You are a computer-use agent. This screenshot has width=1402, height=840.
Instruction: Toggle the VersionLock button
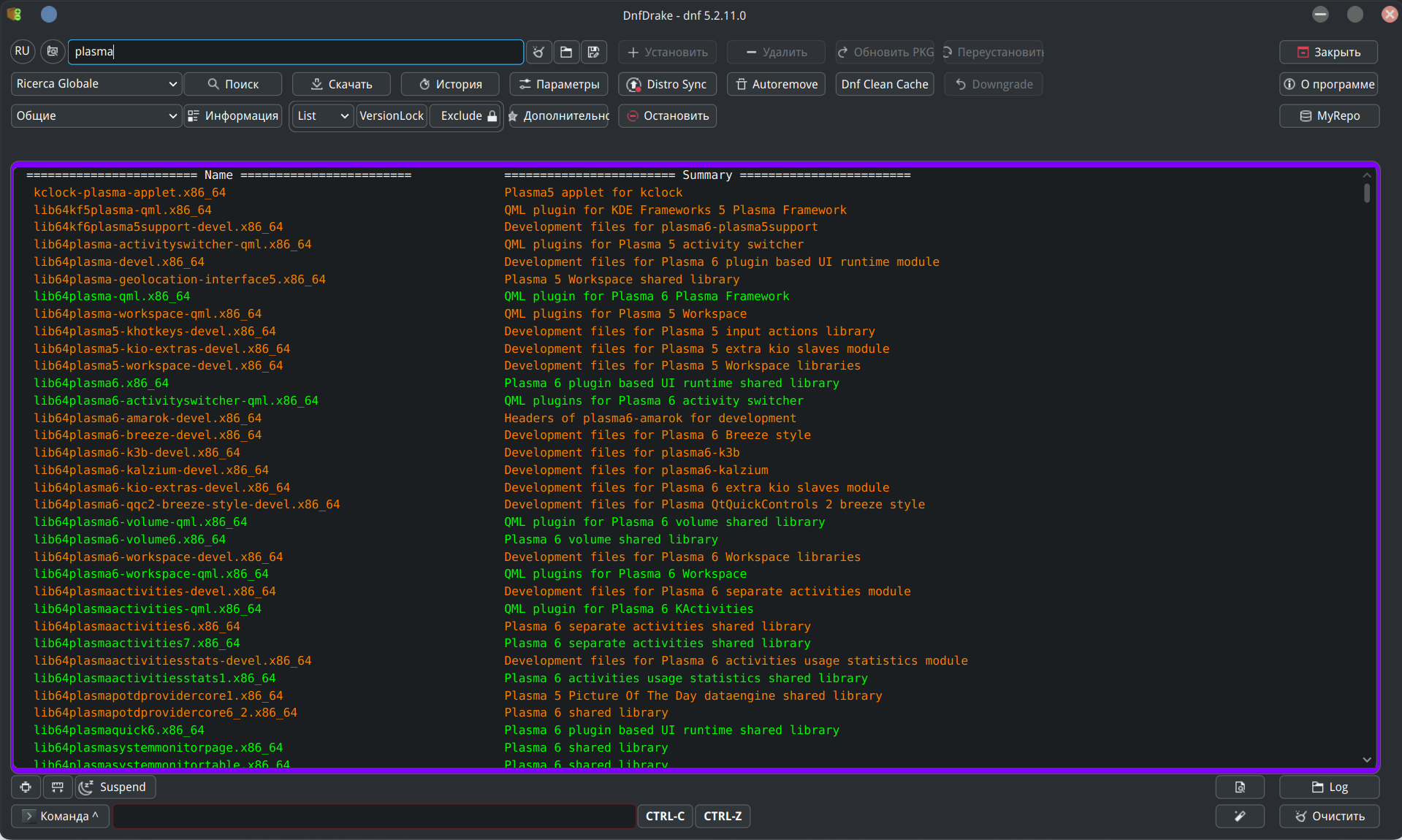[x=392, y=115]
